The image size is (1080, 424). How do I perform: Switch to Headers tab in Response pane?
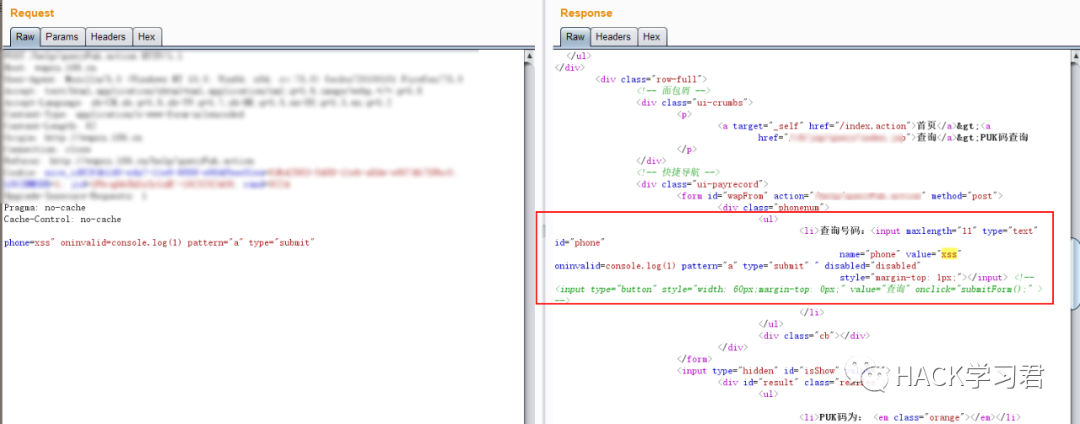(x=613, y=36)
